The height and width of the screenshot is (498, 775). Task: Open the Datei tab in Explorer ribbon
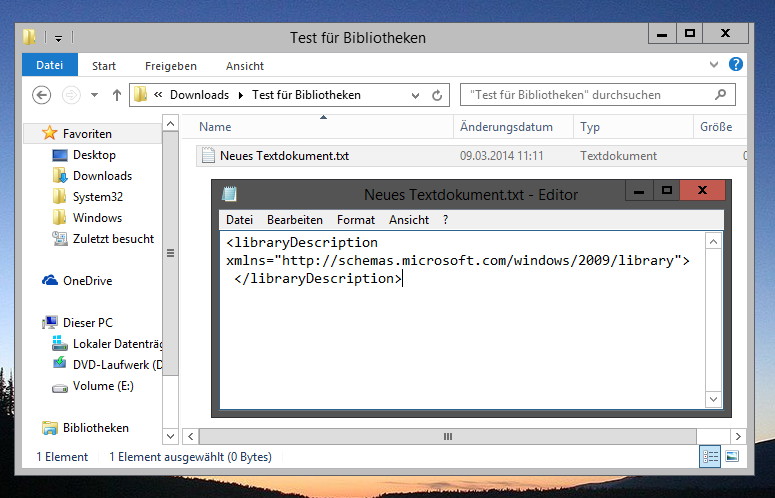coord(49,65)
